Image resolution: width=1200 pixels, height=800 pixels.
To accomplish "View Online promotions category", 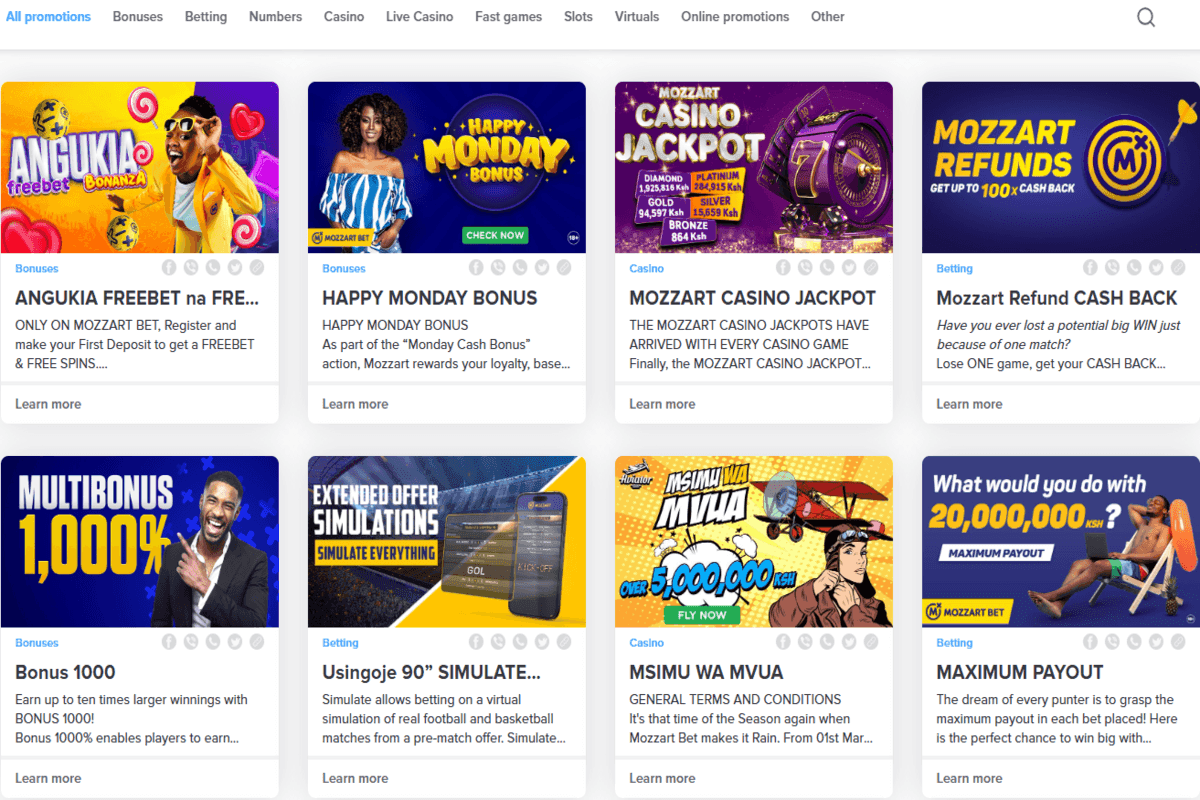I will point(735,17).
